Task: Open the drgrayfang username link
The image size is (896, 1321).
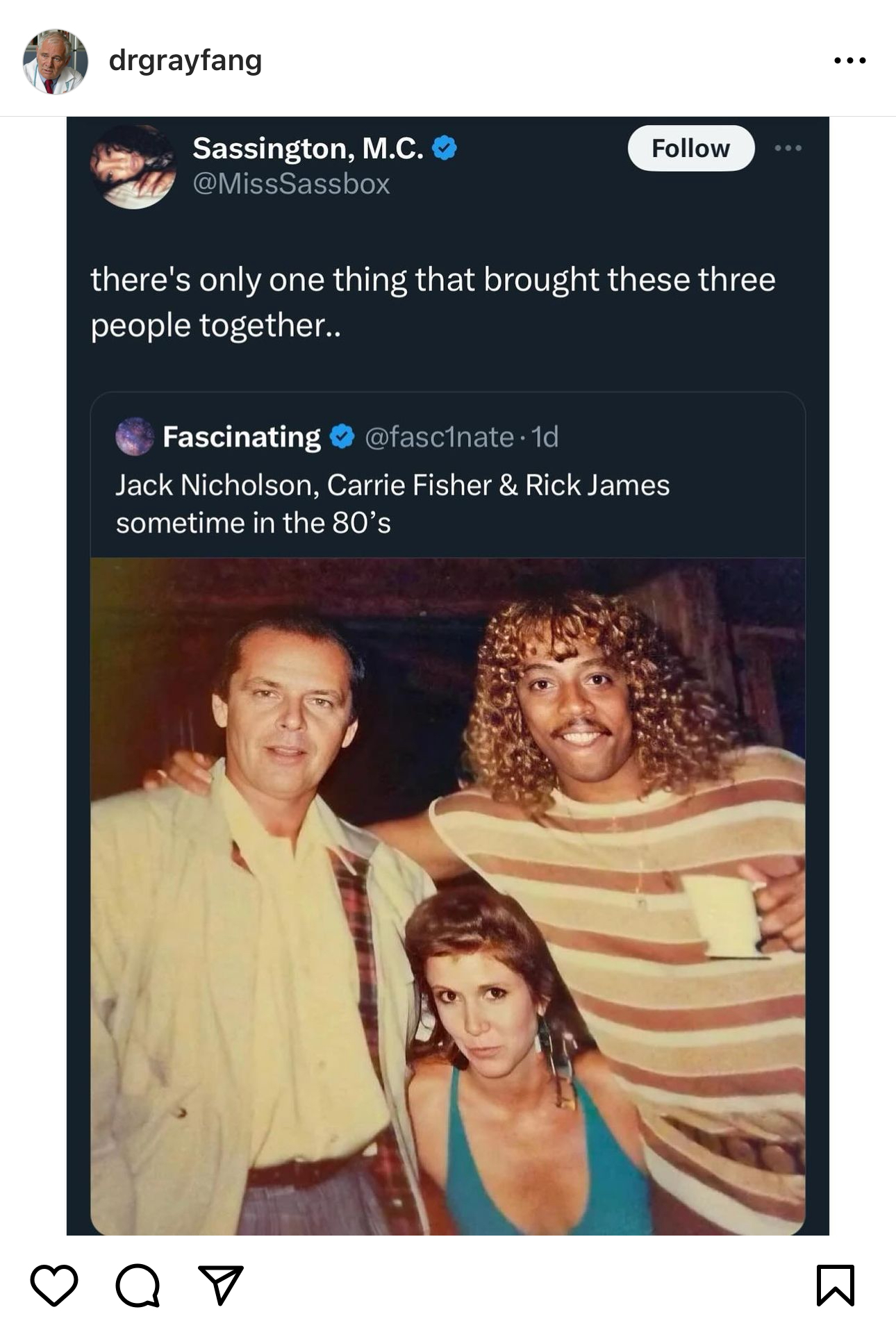Action: click(x=185, y=60)
